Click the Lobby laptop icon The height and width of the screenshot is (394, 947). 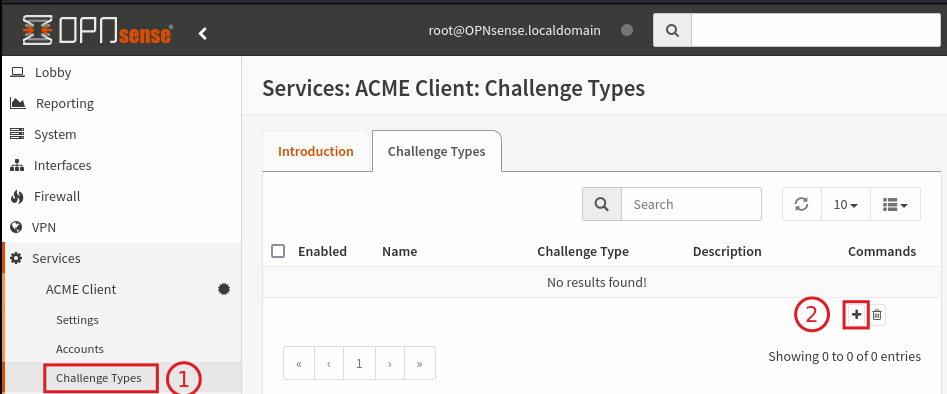click(18, 72)
